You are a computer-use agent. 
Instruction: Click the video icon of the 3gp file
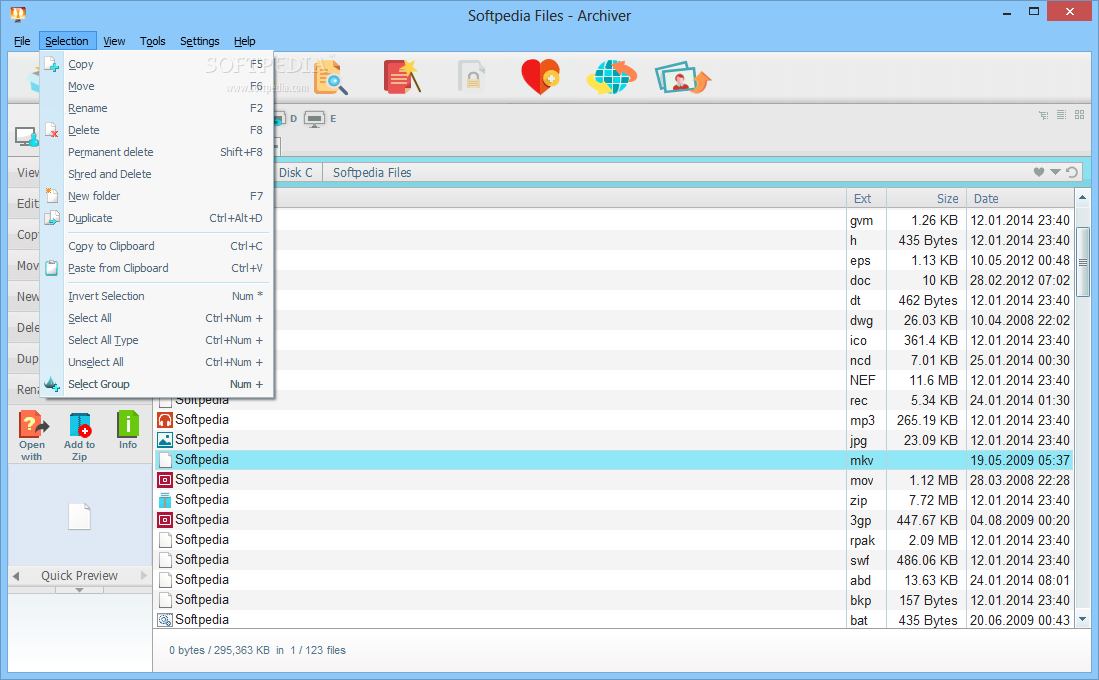(x=165, y=520)
